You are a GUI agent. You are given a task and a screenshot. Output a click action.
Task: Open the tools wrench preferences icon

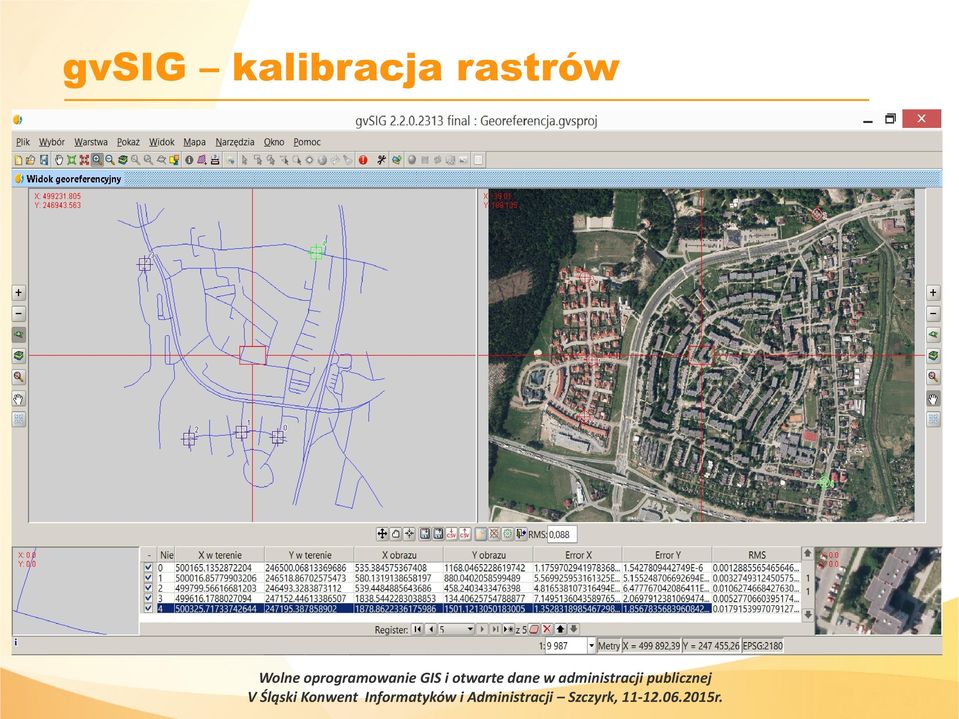pos(381,160)
